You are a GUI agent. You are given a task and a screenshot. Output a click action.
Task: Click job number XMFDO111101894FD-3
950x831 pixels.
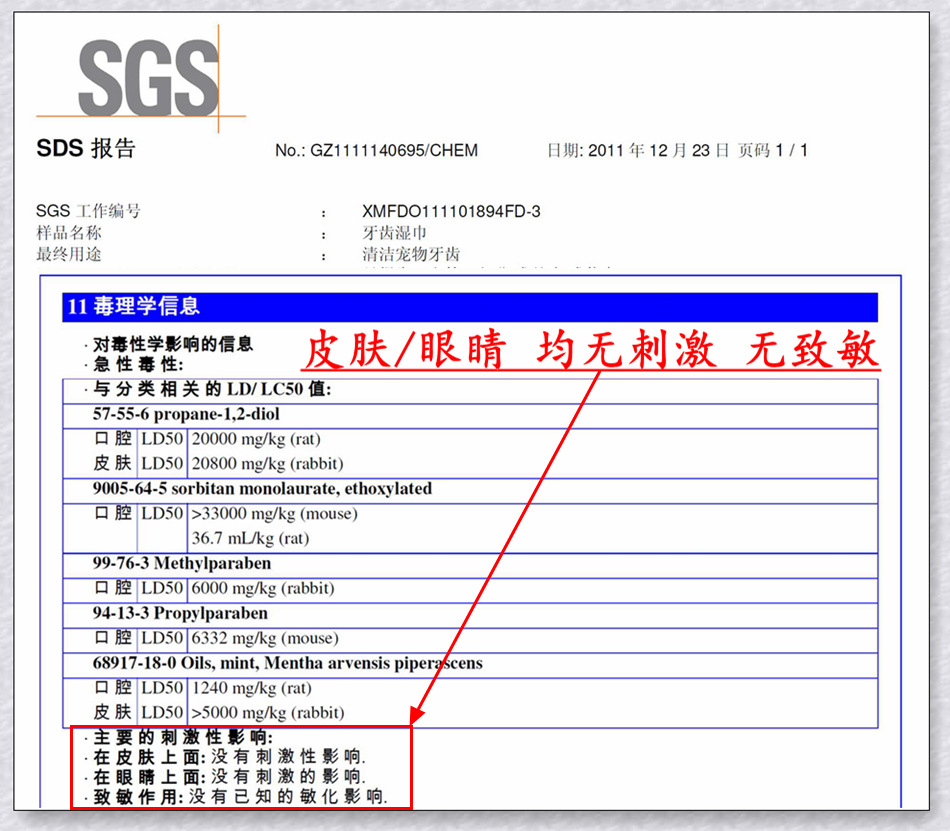(x=451, y=211)
